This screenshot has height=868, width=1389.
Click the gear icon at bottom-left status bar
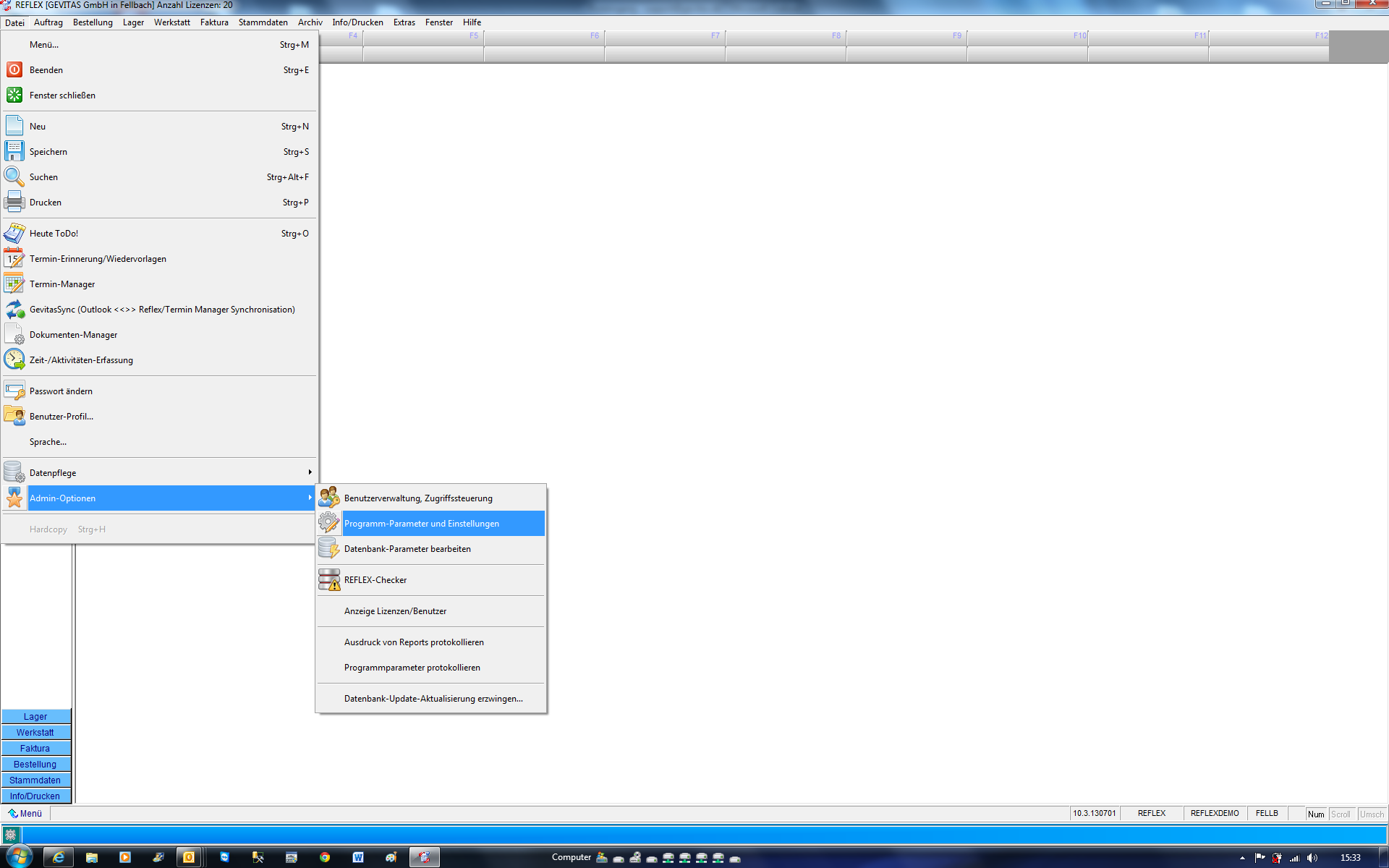tap(10, 835)
